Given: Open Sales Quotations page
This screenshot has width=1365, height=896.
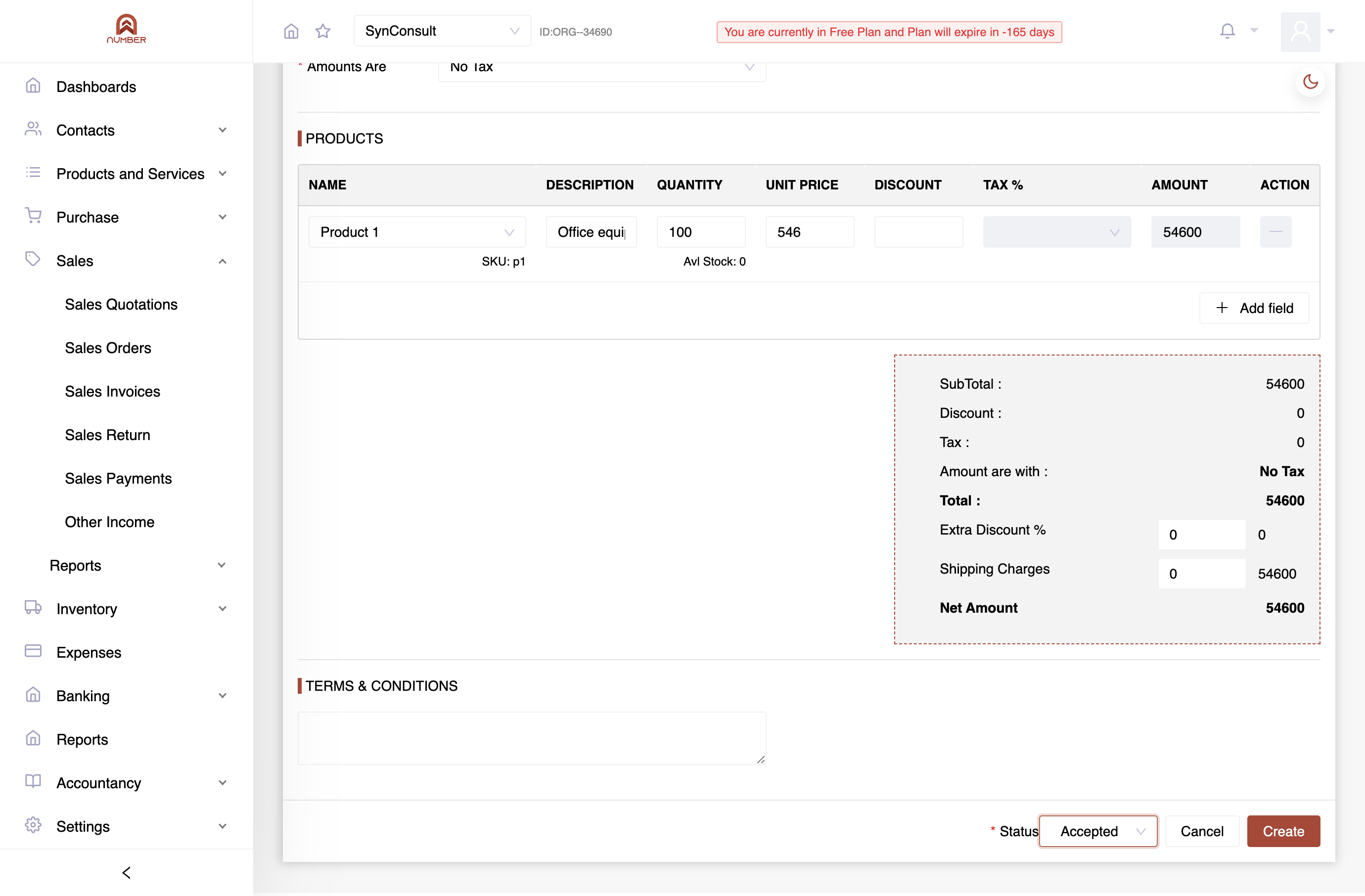Looking at the screenshot, I should click(121, 305).
